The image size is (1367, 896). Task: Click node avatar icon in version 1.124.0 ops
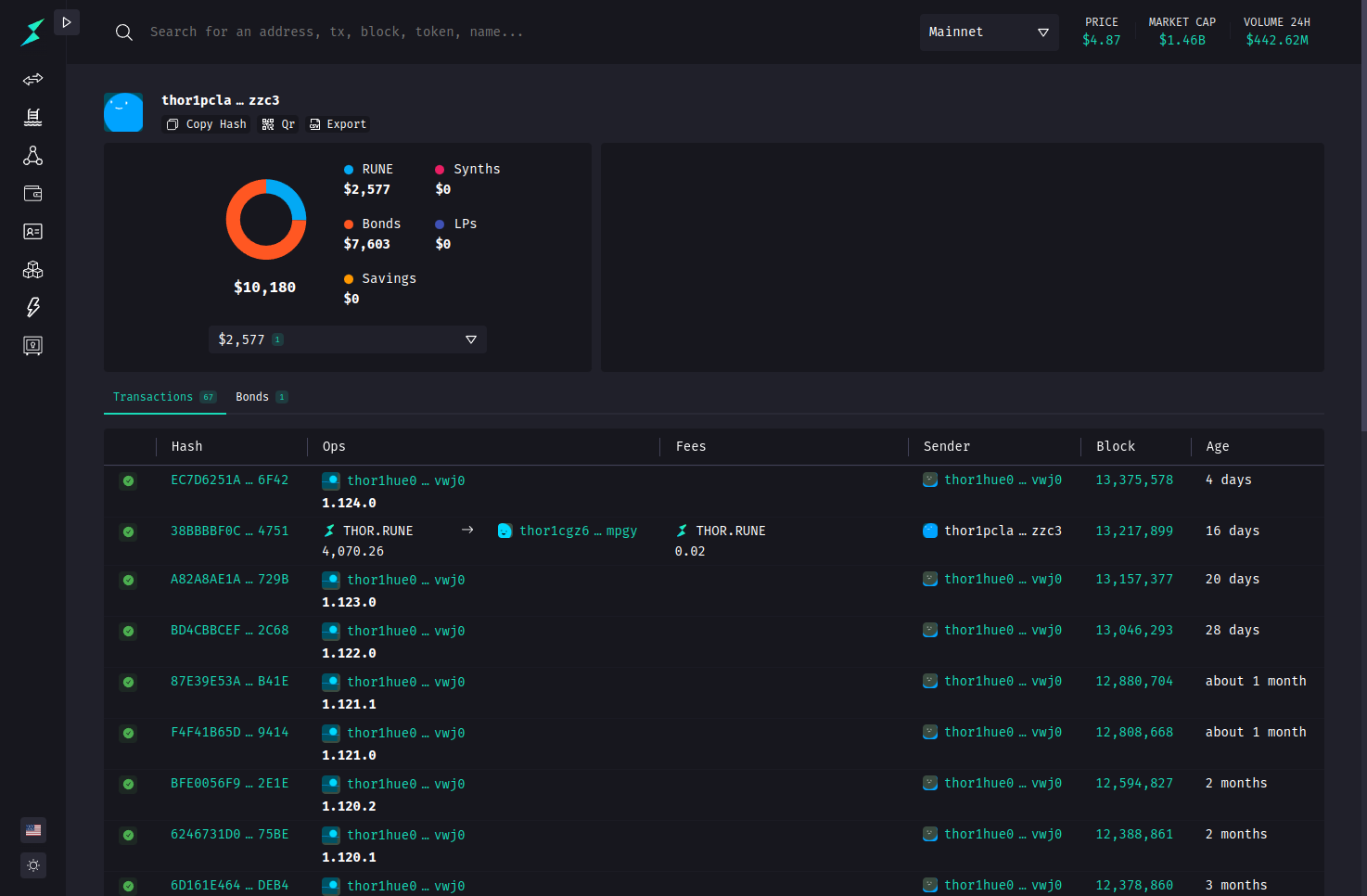point(331,480)
